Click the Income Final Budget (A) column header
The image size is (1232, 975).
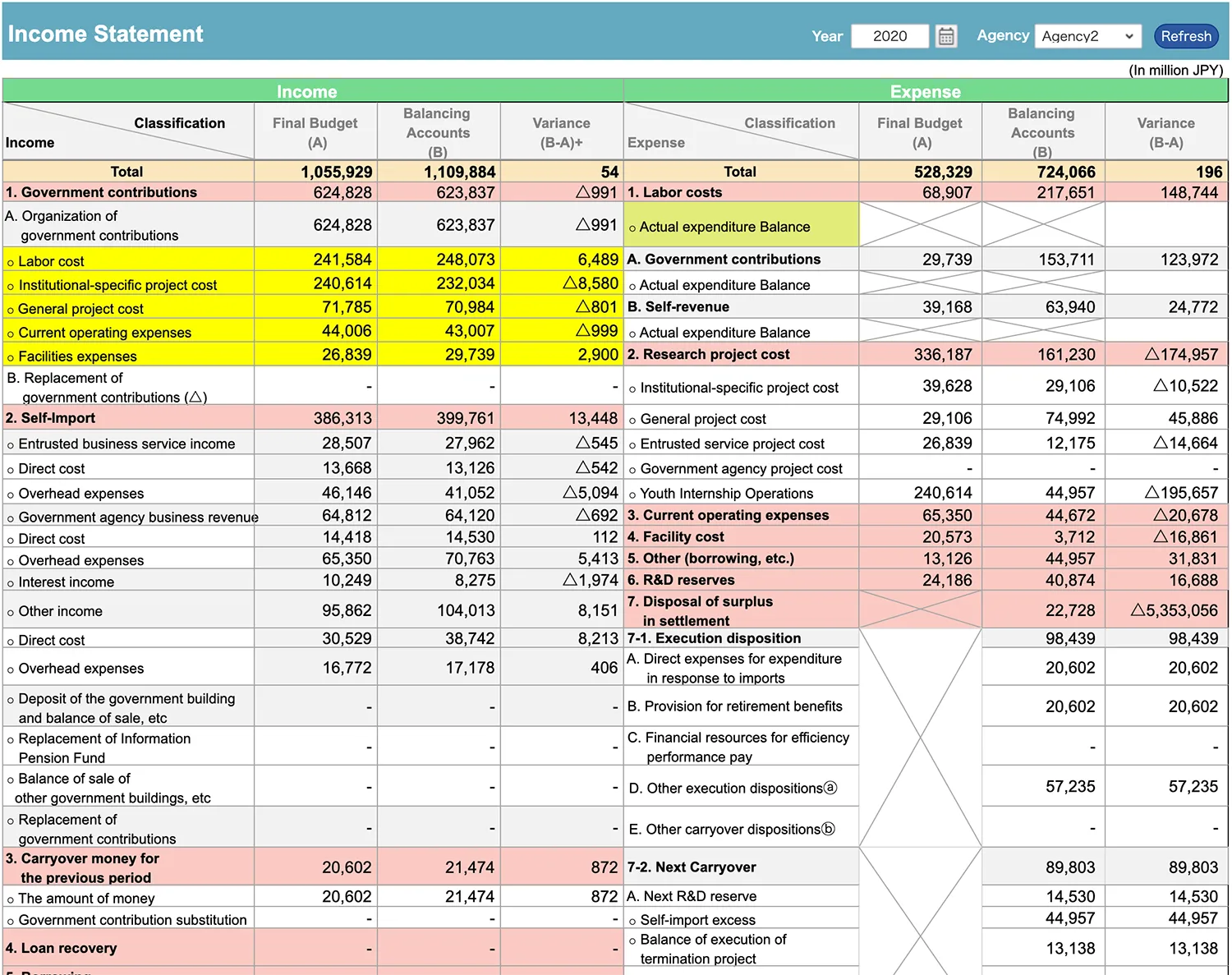(x=315, y=131)
